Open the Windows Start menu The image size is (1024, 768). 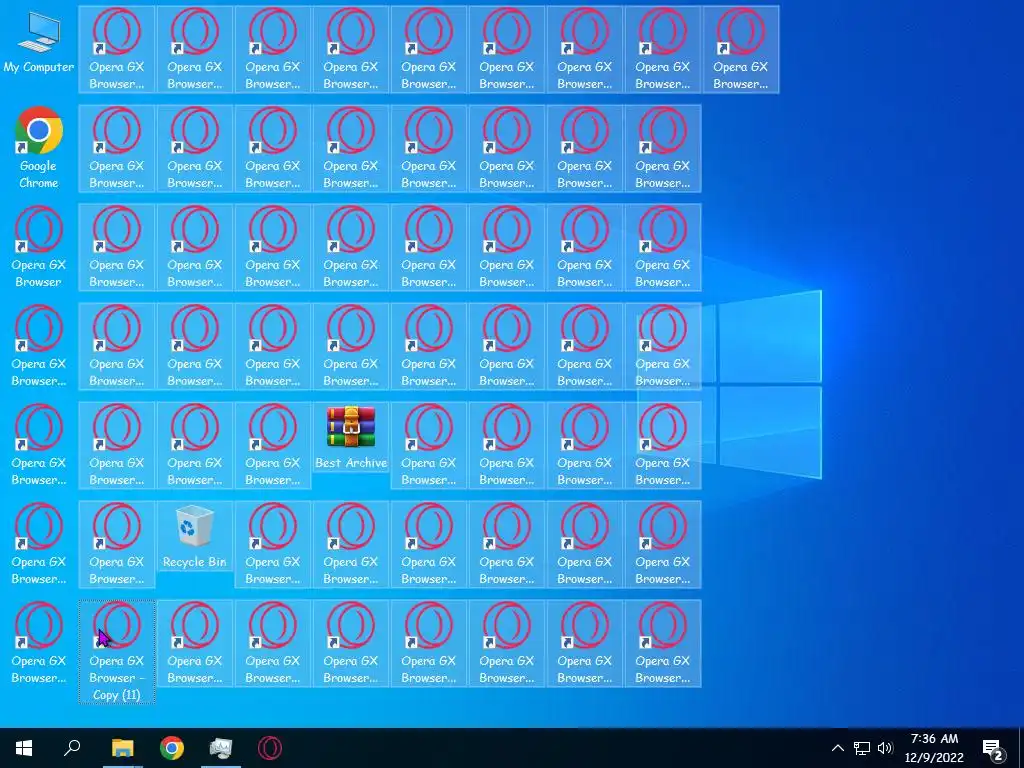tap(24, 748)
